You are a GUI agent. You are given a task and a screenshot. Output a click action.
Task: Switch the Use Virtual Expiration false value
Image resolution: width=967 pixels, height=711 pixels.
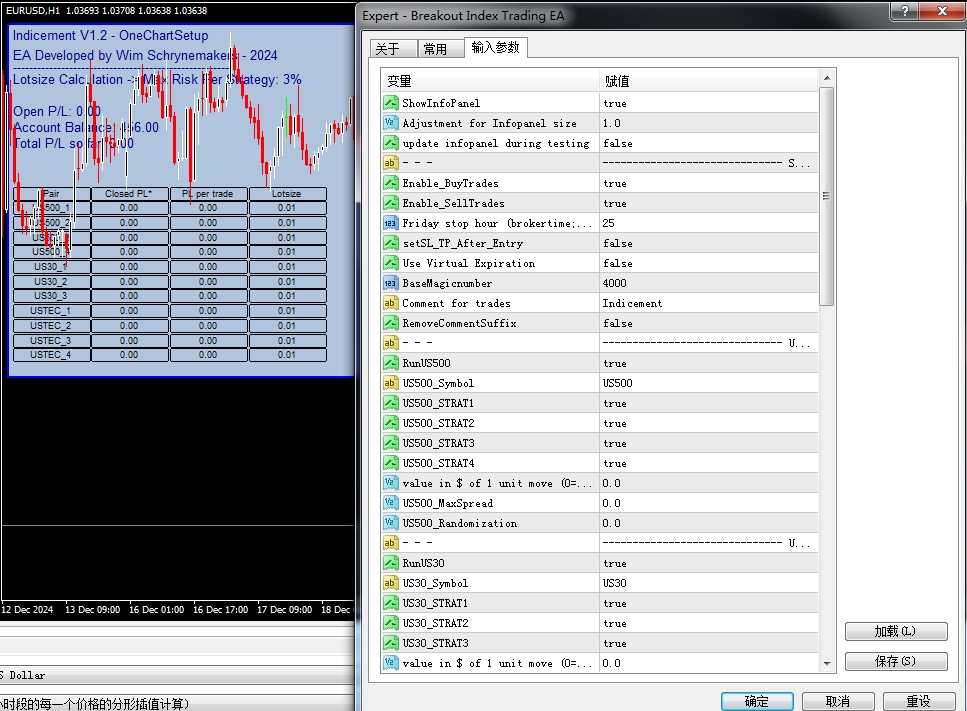(x=707, y=263)
